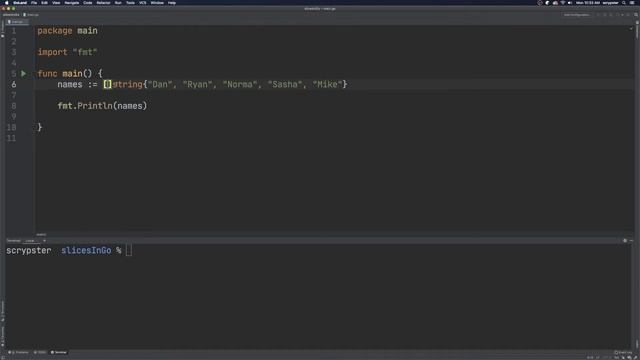Viewport: 640px width, 360px height.
Task: Click the scrypster user name in menu bar
Action: (611, 3)
